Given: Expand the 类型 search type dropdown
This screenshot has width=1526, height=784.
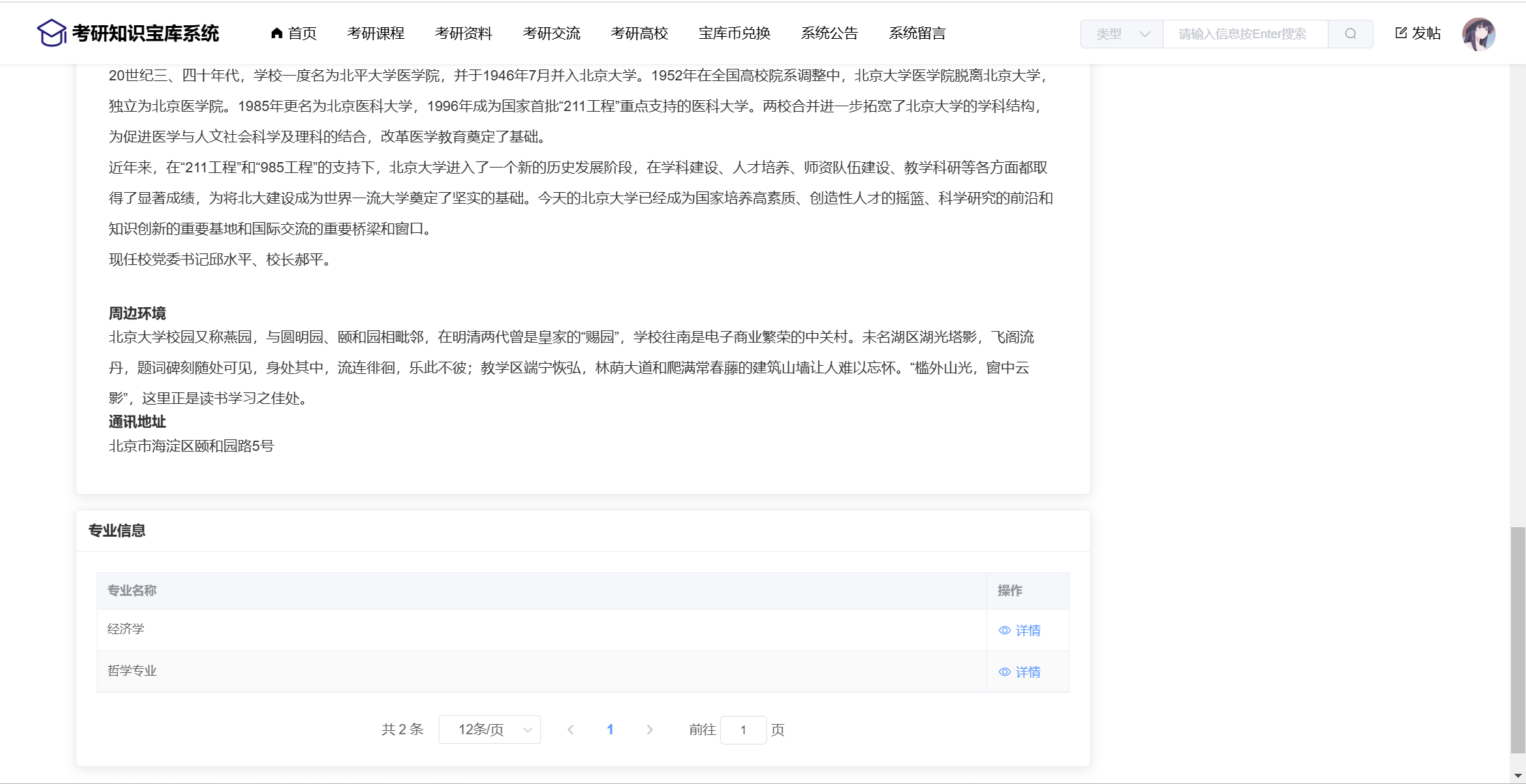Looking at the screenshot, I should coord(1122,34).
